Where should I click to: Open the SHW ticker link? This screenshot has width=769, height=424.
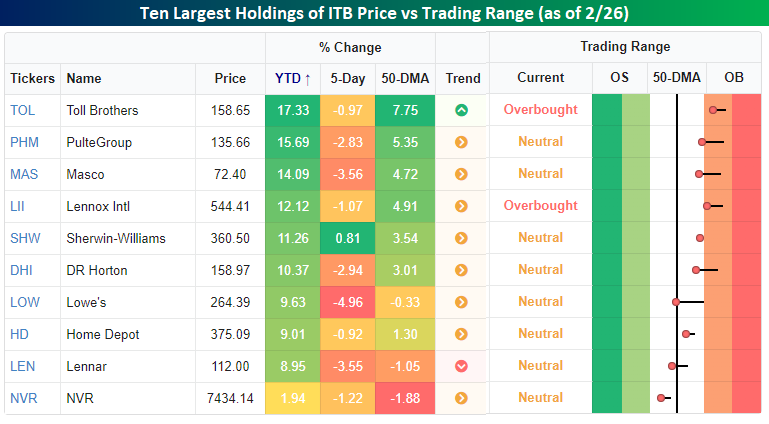pos(25,238)
